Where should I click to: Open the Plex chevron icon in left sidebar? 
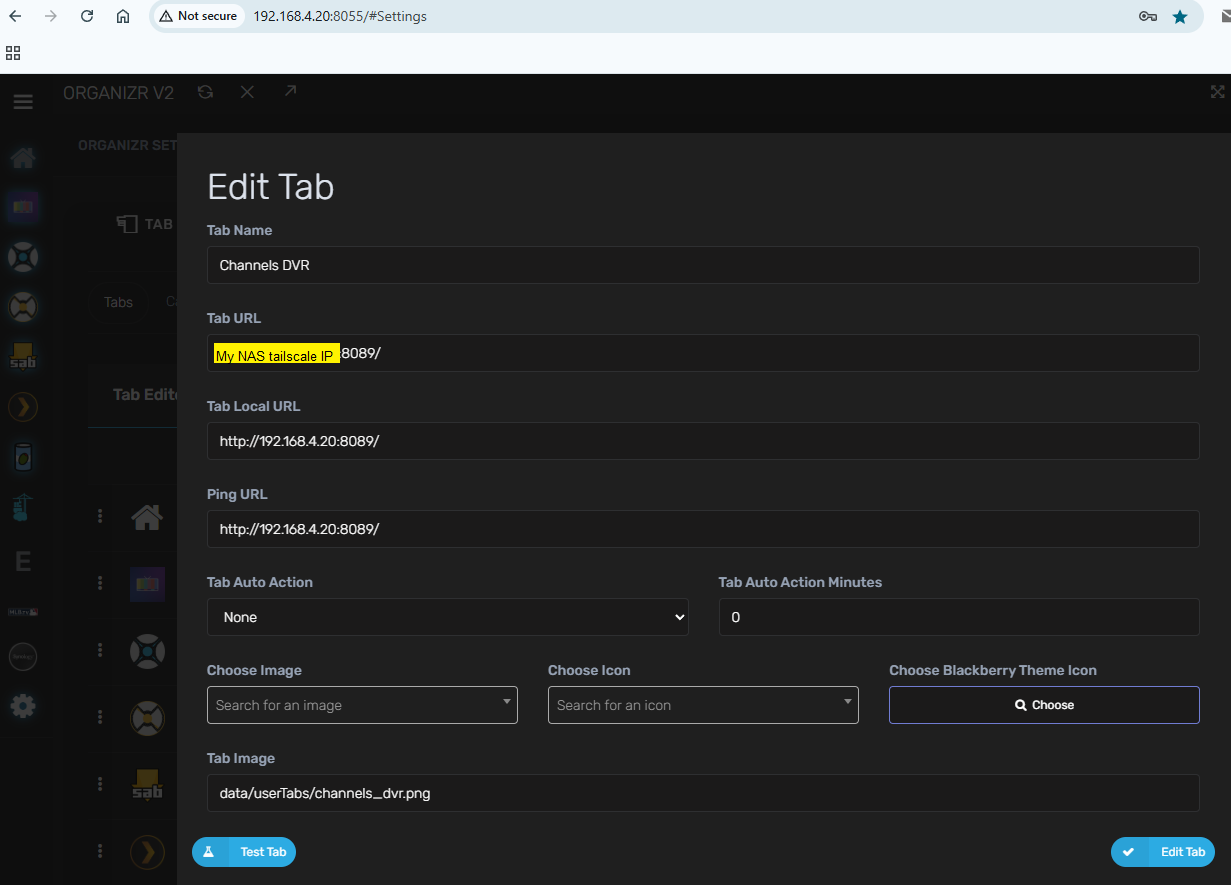click(22, 406)
